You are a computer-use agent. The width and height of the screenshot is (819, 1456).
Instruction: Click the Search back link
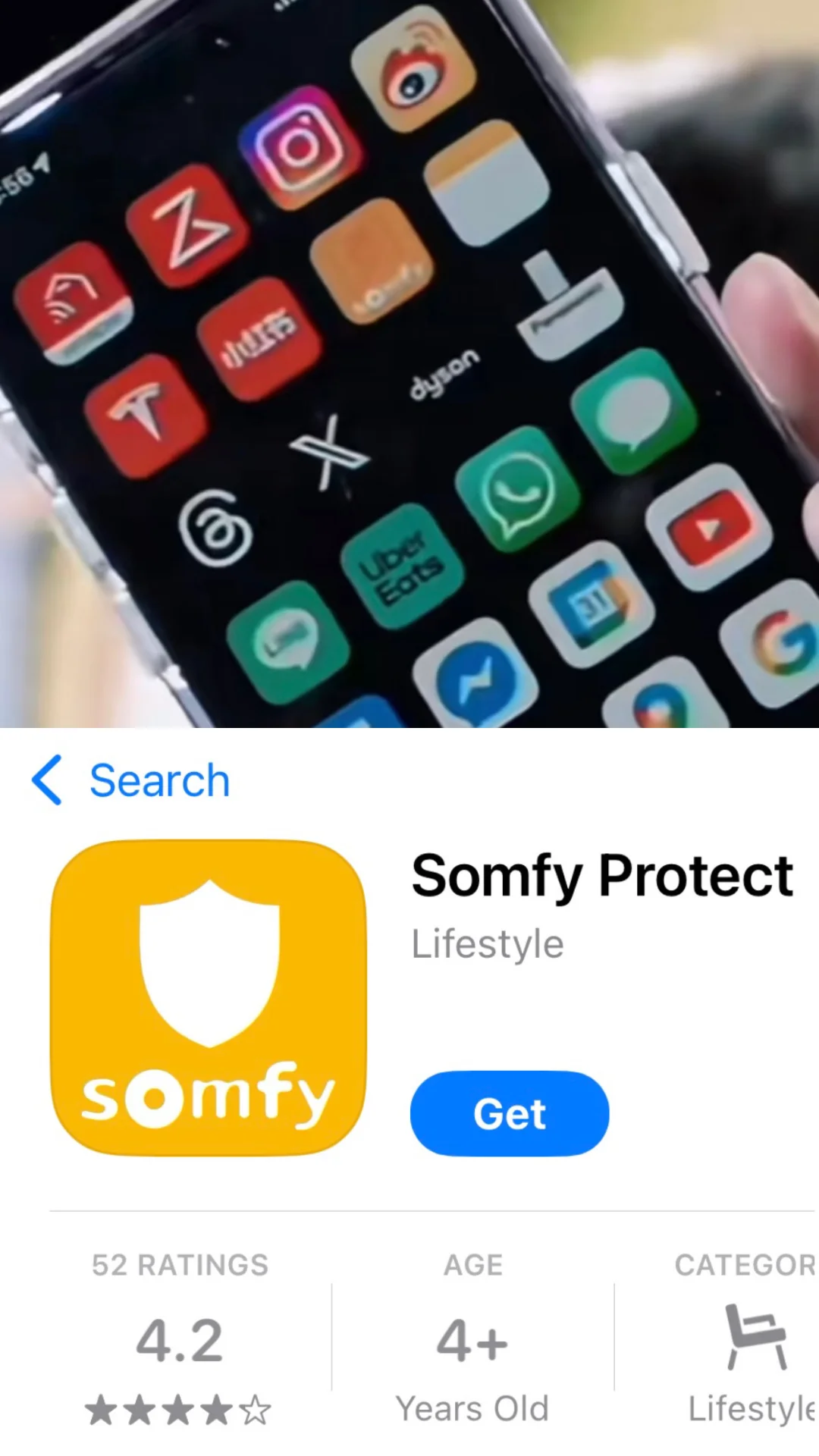[159, 780]
